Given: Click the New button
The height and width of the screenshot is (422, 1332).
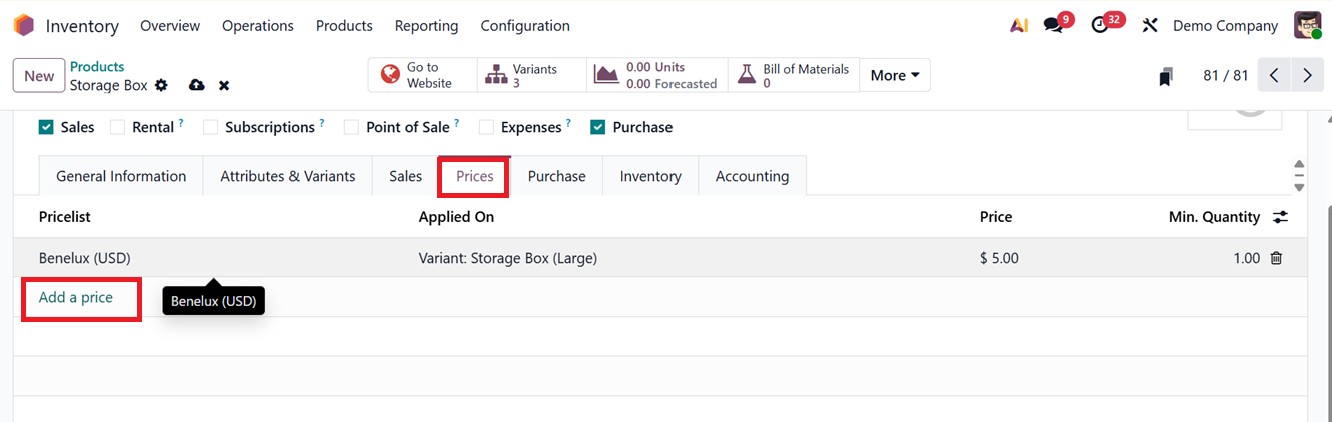Looking at the screenshot, I should [39, 76].
